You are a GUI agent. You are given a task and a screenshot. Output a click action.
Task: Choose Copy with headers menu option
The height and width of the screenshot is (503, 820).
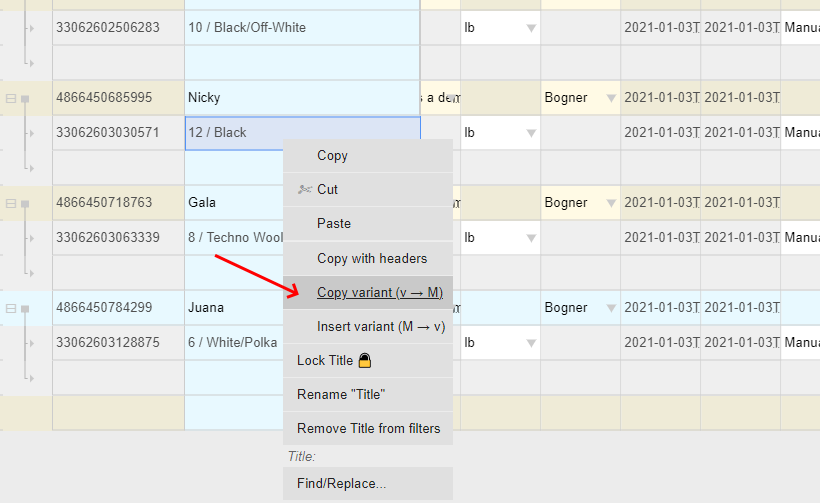pos(371,259)
